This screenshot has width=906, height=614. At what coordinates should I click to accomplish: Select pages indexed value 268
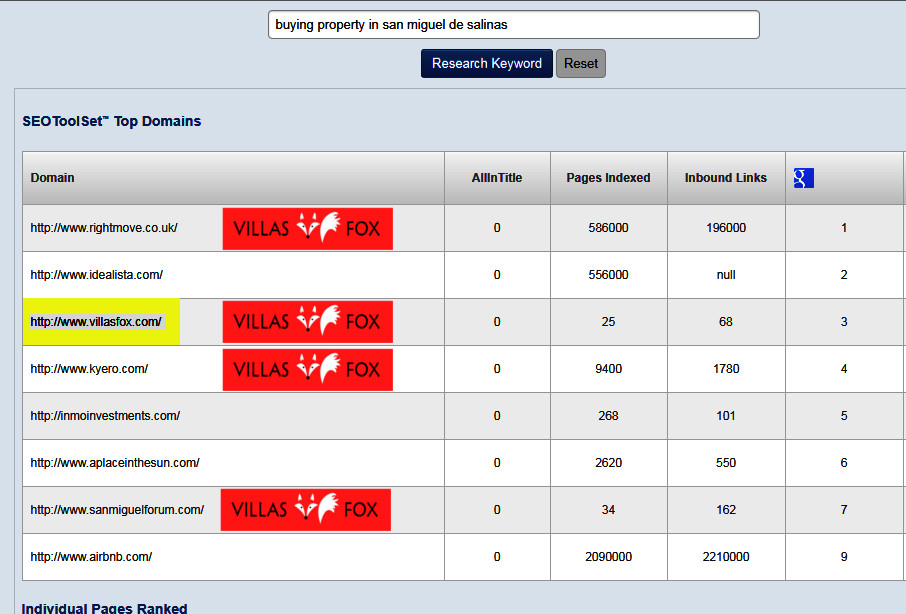click(608, 416)
